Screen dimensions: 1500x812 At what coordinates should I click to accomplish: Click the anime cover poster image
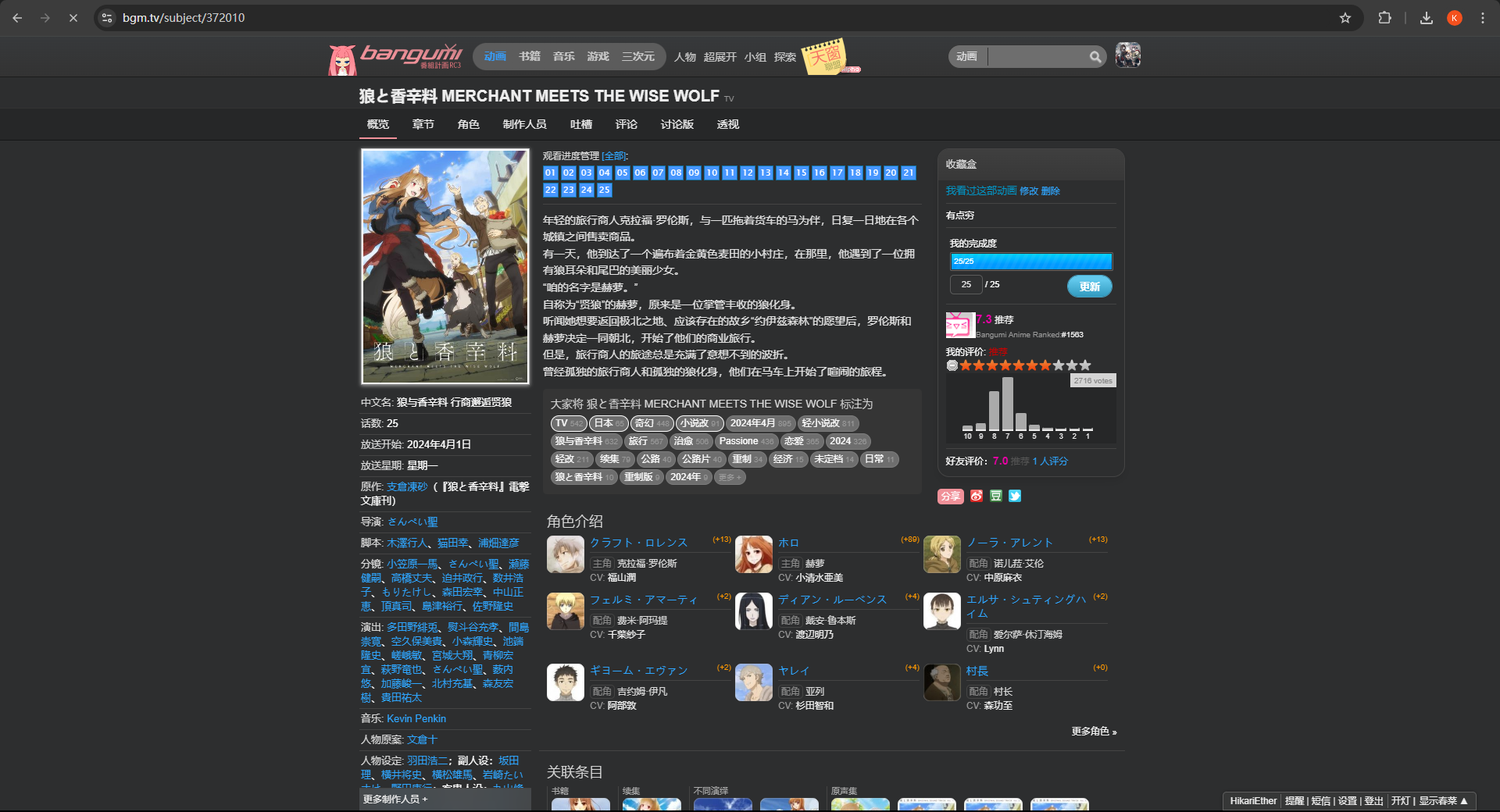click(445, 267)
